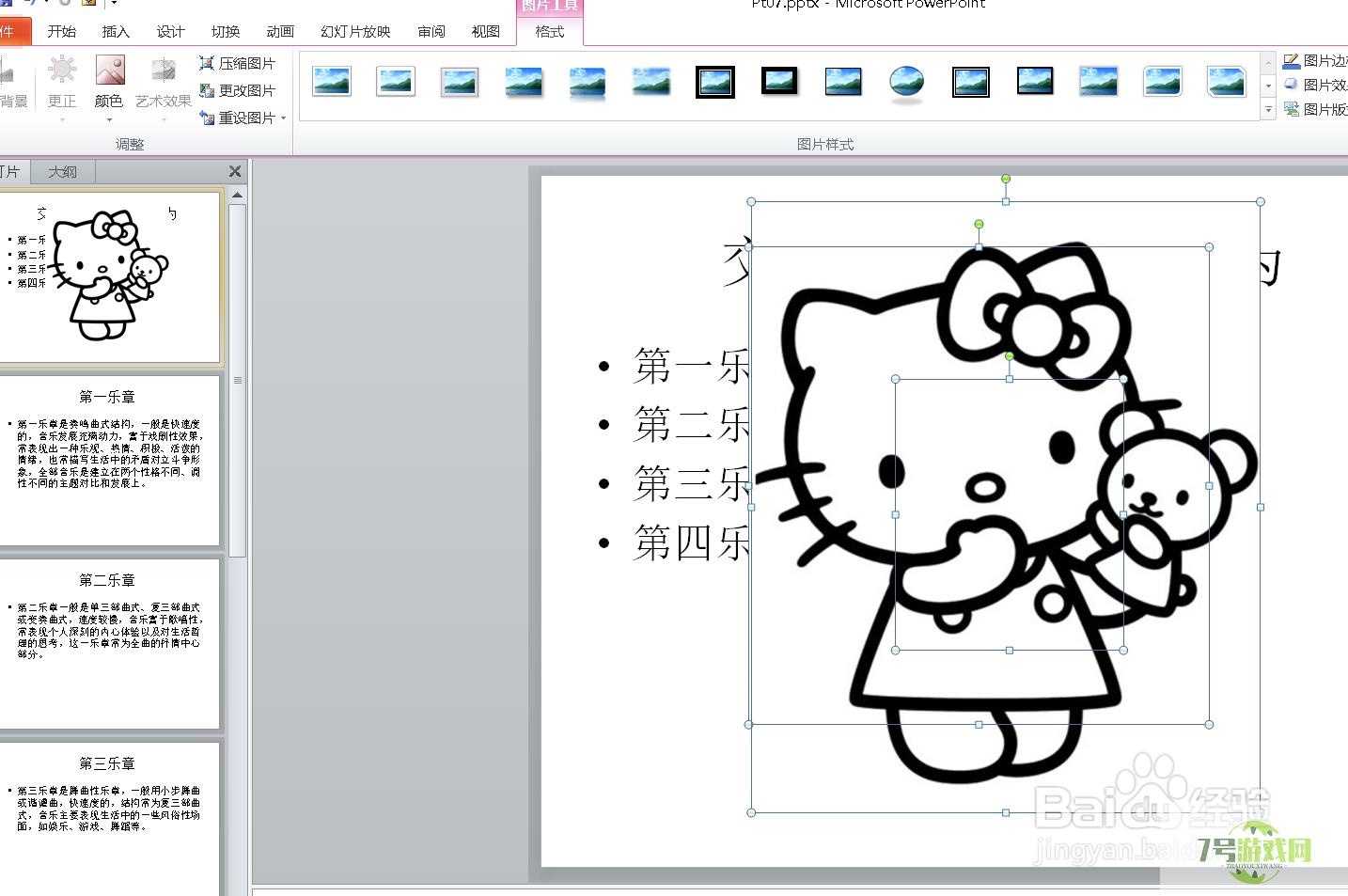The image size is (1348, 896).
Task: Open Picture Effects (图片效果) options
Action: [x=1316, y=85]
